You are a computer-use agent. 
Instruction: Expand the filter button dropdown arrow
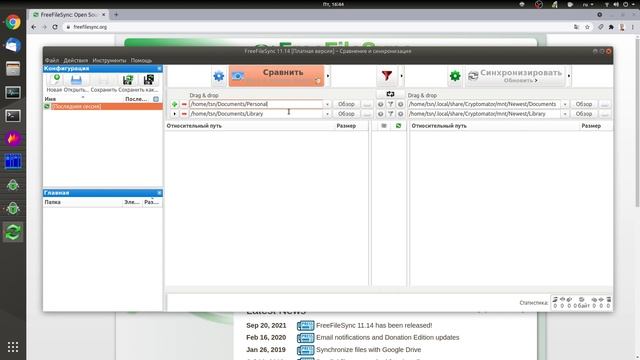pos(401,76)
